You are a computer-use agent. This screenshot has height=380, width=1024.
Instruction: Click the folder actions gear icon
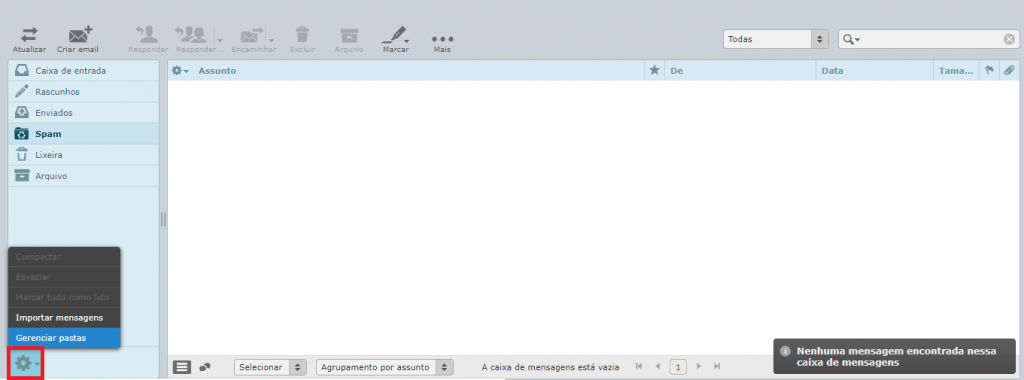pos(26,364)
